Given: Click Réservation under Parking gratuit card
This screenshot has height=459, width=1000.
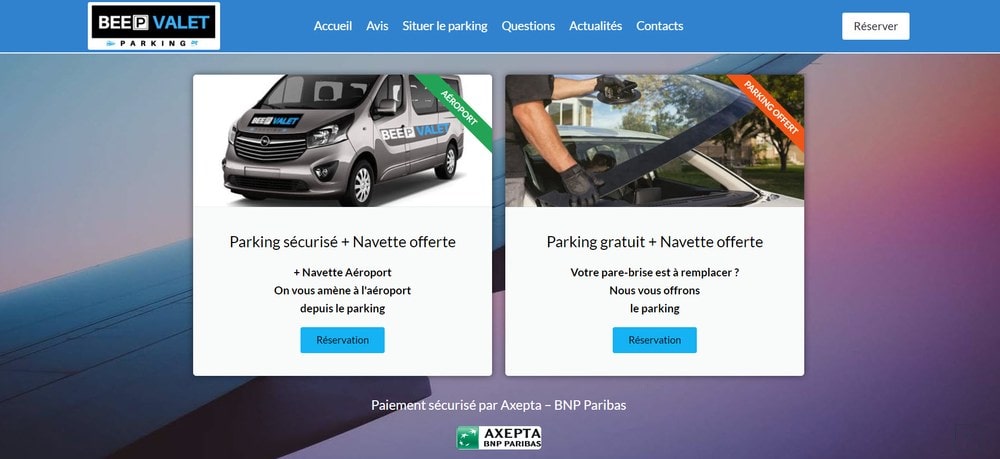Looking at the screenshot, I should [655, 340].
